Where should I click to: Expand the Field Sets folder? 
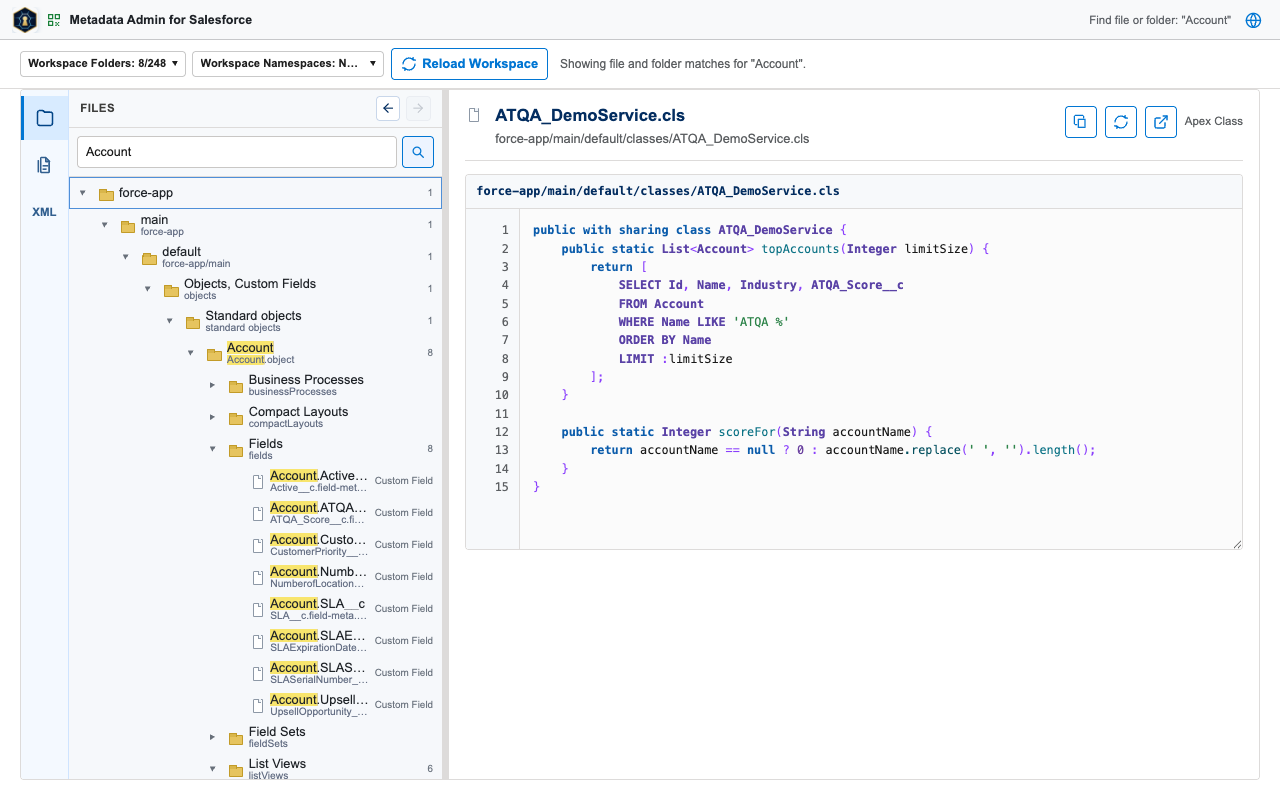[212, 737]
